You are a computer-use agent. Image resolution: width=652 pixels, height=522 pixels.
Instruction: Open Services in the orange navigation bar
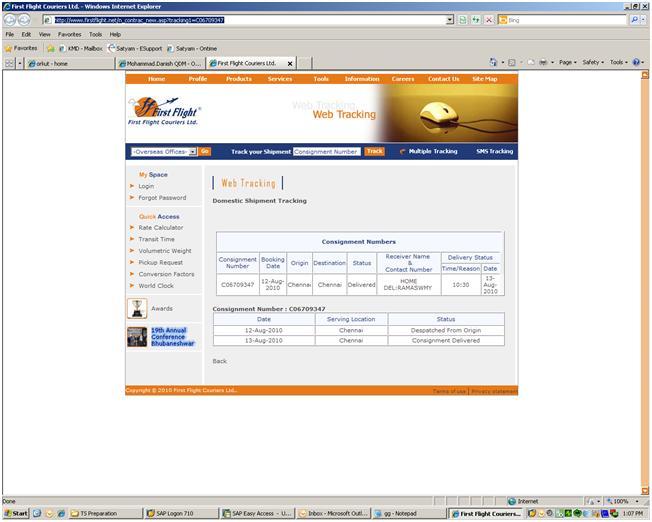point(280,79)
